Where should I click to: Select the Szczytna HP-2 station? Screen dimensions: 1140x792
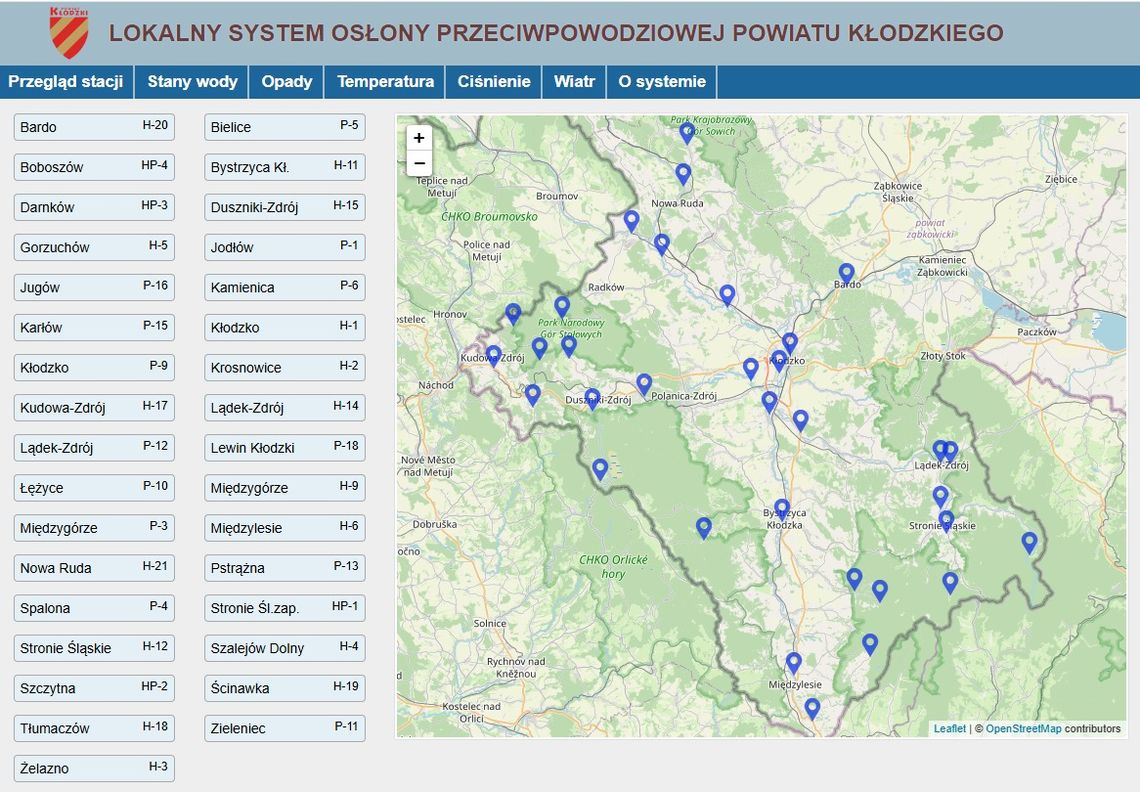[x=93, y=687]
